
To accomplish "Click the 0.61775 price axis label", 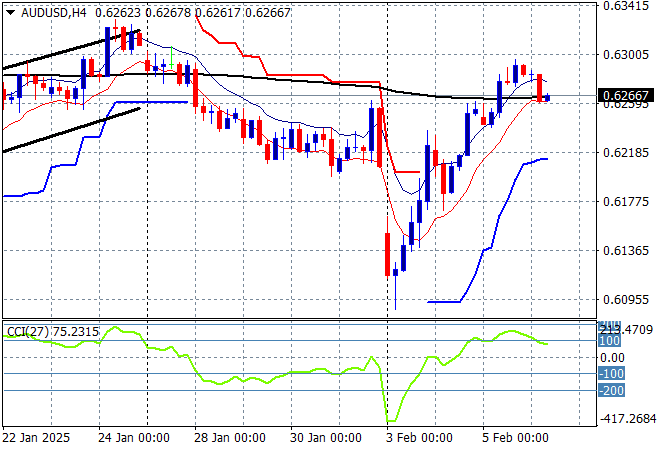I will (626, 201).
